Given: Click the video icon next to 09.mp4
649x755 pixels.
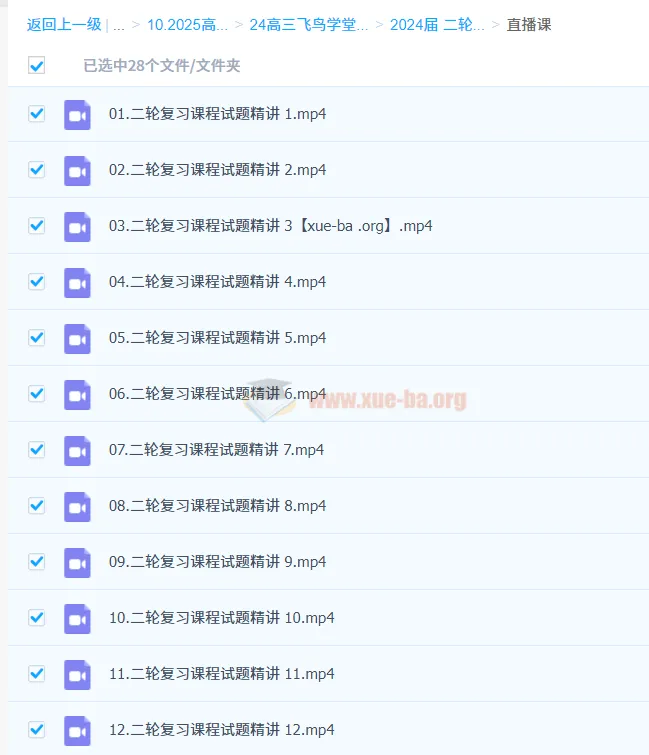Looking at the screenshot, I should pos(77,562).
